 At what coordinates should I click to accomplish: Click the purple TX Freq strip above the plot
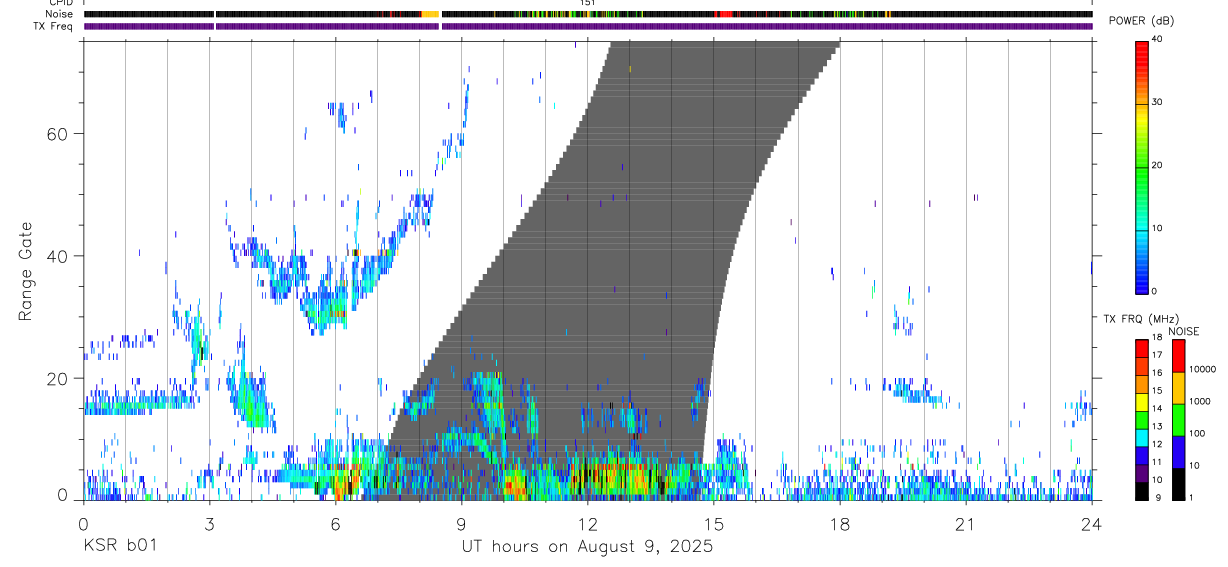(587, 26)
